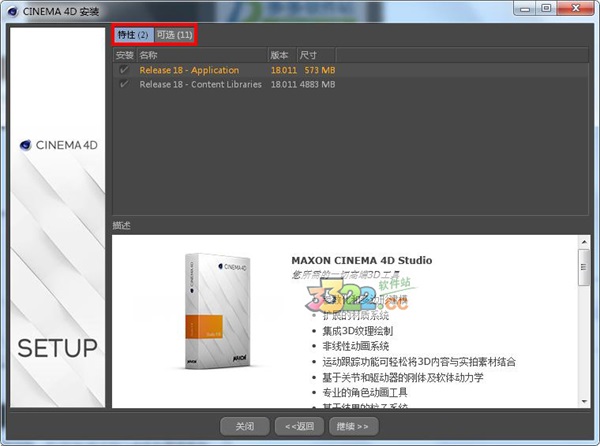Go back with the <<返回 button
The width and height of the screenshot is (600, 446).
point(299,426)
